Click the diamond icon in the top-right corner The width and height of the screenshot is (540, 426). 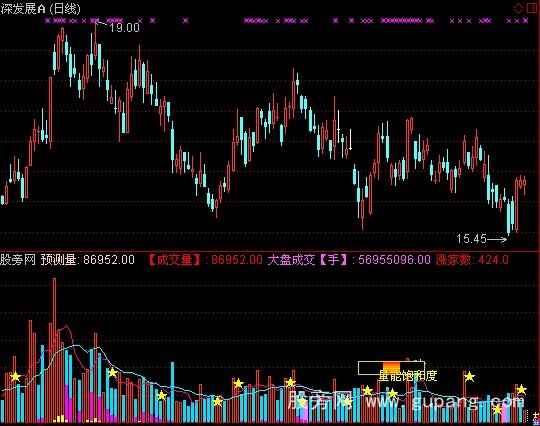pyautogui.click(x=518, y=8)
